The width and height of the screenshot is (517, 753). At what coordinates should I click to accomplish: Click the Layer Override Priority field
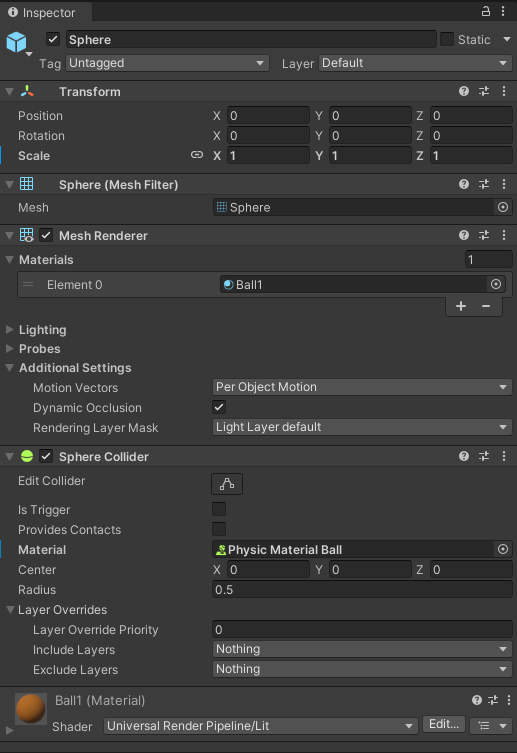point(362,629)
